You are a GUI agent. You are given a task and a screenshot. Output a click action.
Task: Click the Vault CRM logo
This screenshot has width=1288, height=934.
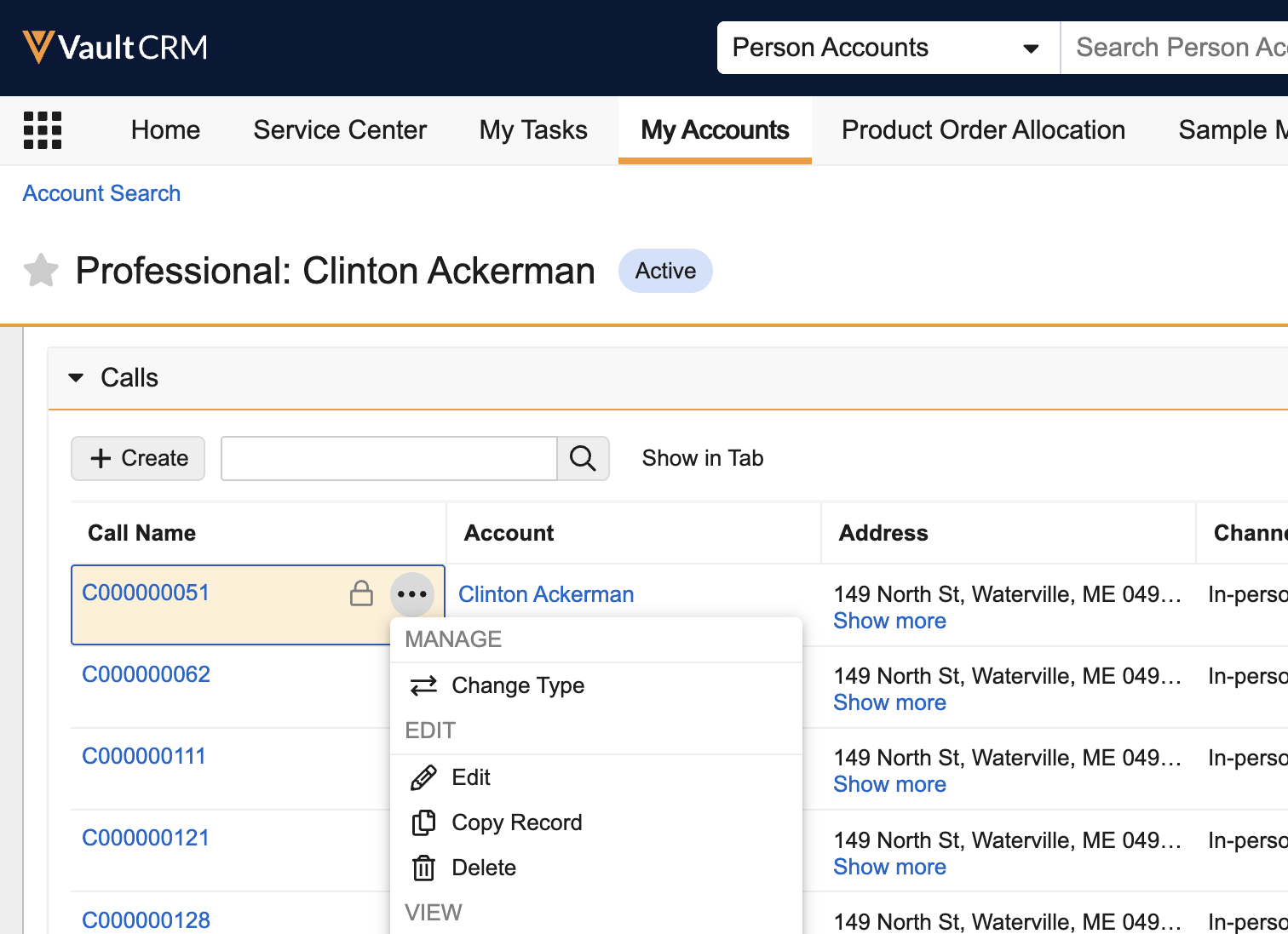click(115, 48)
